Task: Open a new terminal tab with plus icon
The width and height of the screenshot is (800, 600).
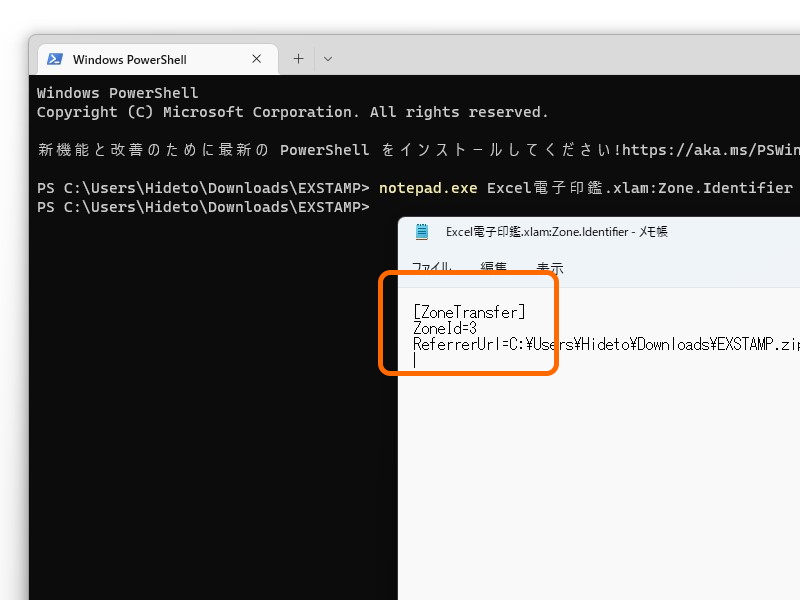Action: point(298,58)
